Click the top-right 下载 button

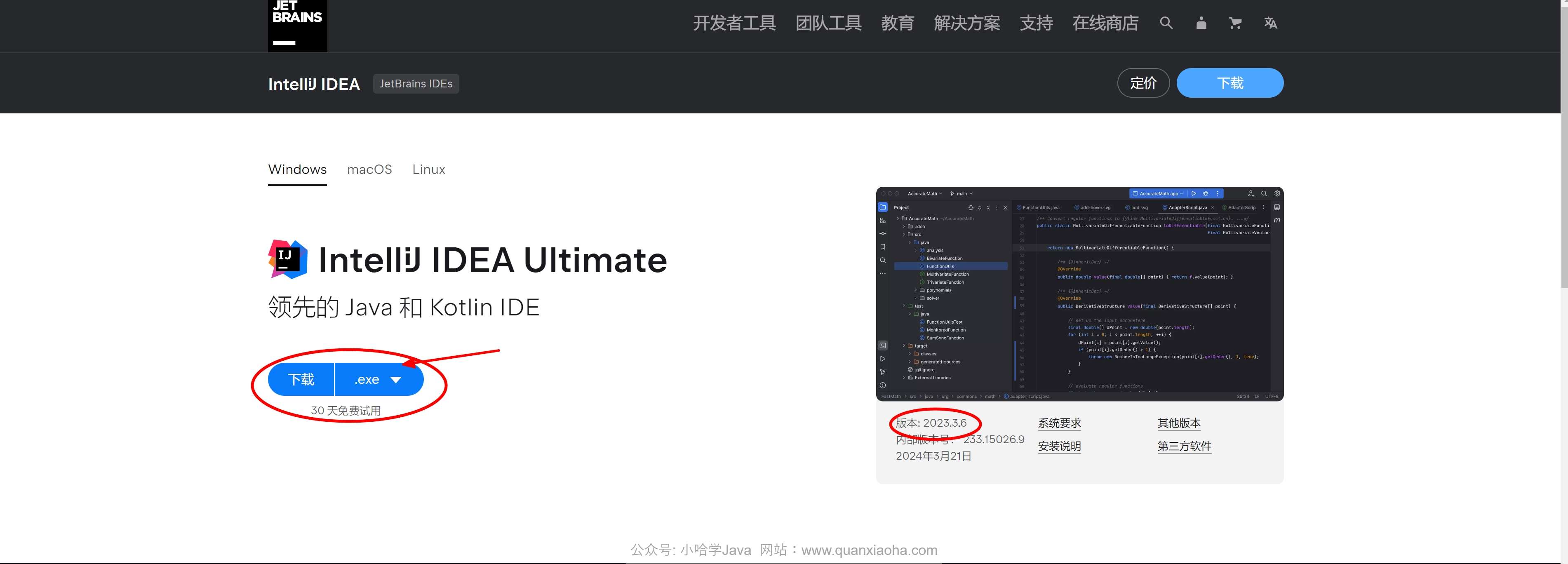point(1229,83)
